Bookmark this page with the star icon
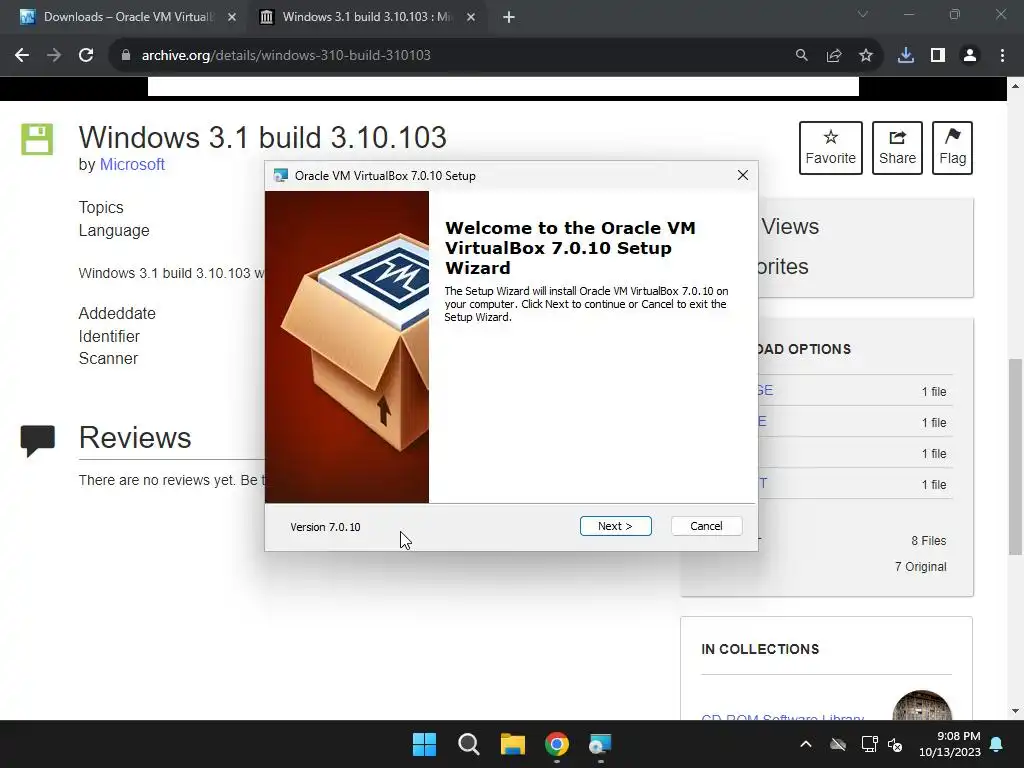The height and width of the screenshot is (768, 1024). 866,56
